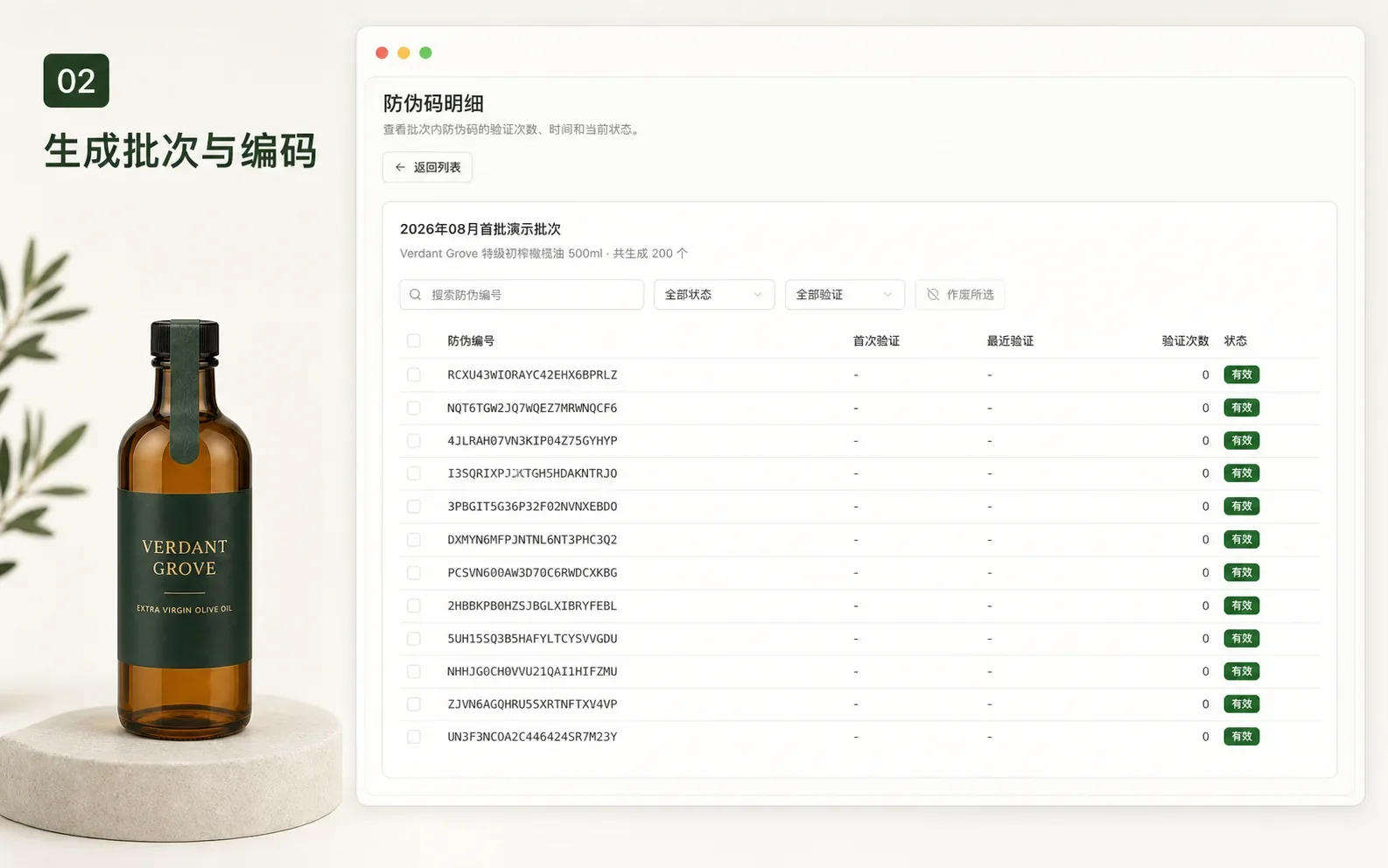This screenshot has width=1388, height=868.
Task: Click the 验证次数 column header
Action: click(1185, 340)
